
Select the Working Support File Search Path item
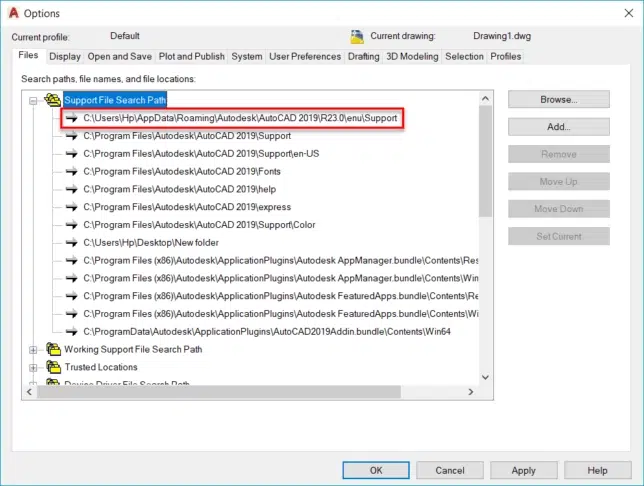(133, 349)
